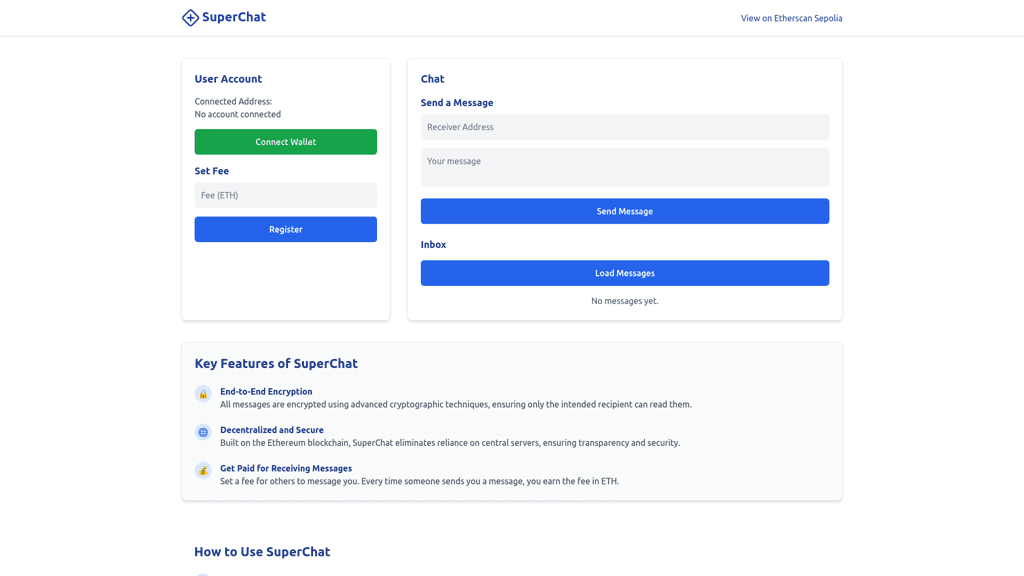
Task: Click the blue Register button
Action: (285, 229)
